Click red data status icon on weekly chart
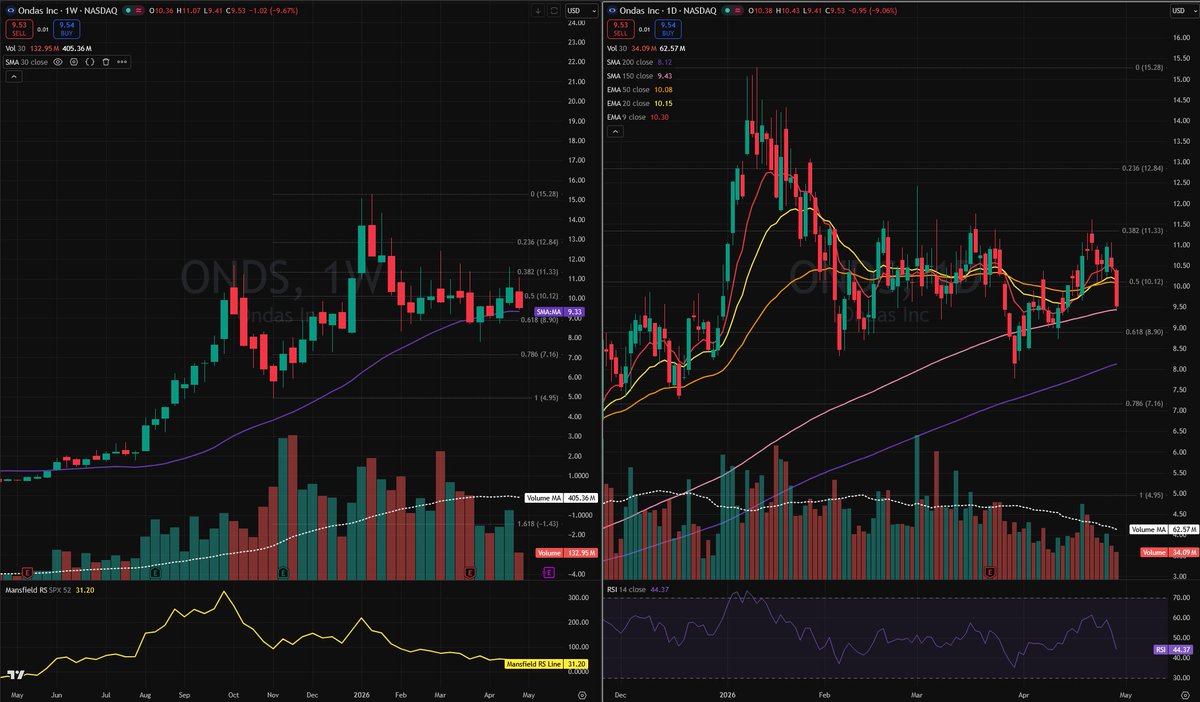The image size is (1200, 702). [x=138, y=11]
